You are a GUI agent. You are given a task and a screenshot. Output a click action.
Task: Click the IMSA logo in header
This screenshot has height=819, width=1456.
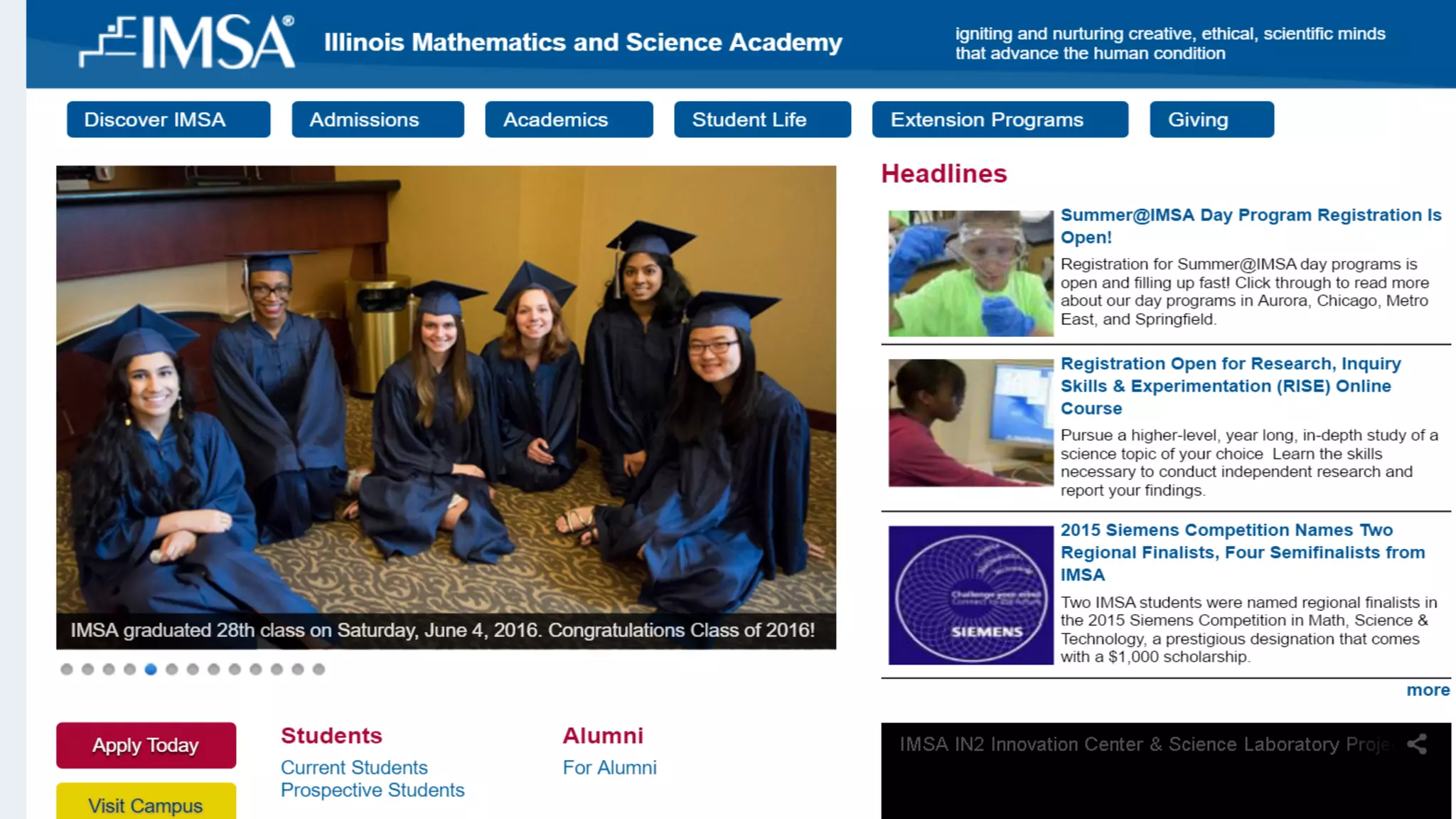click(x=186, y=42)
